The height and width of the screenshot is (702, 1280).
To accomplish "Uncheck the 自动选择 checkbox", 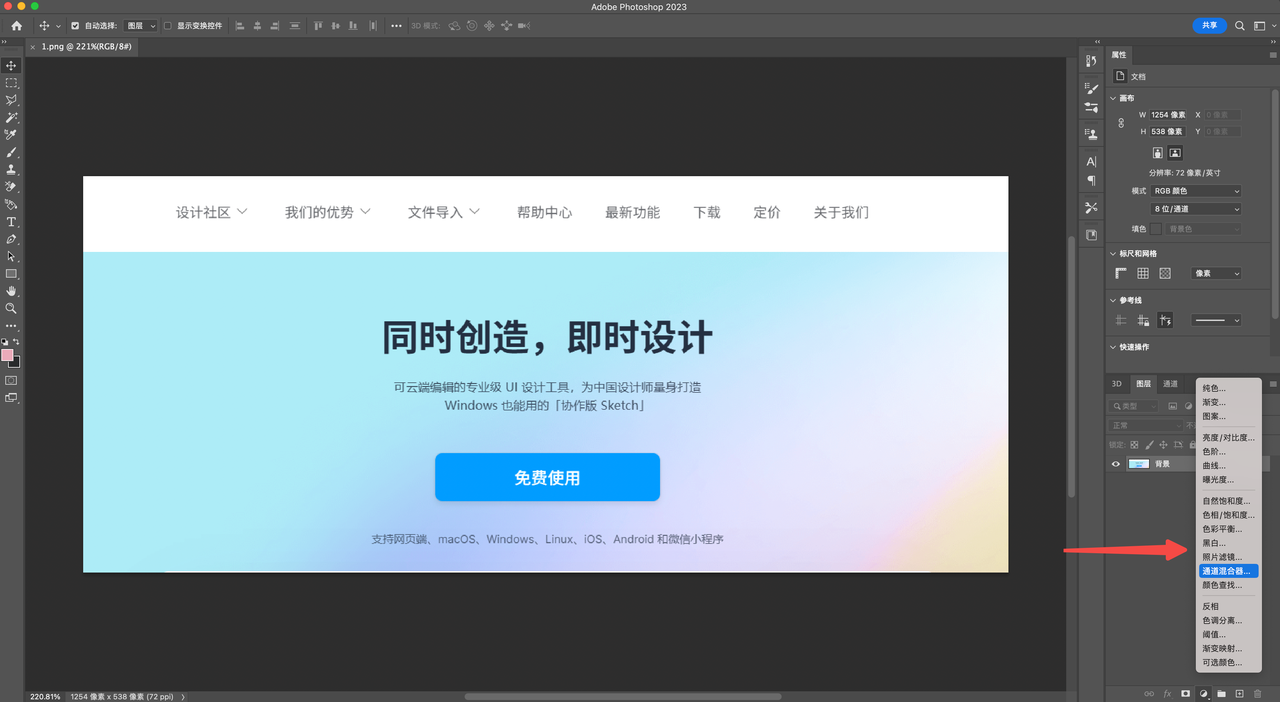I will pos(75,26).
